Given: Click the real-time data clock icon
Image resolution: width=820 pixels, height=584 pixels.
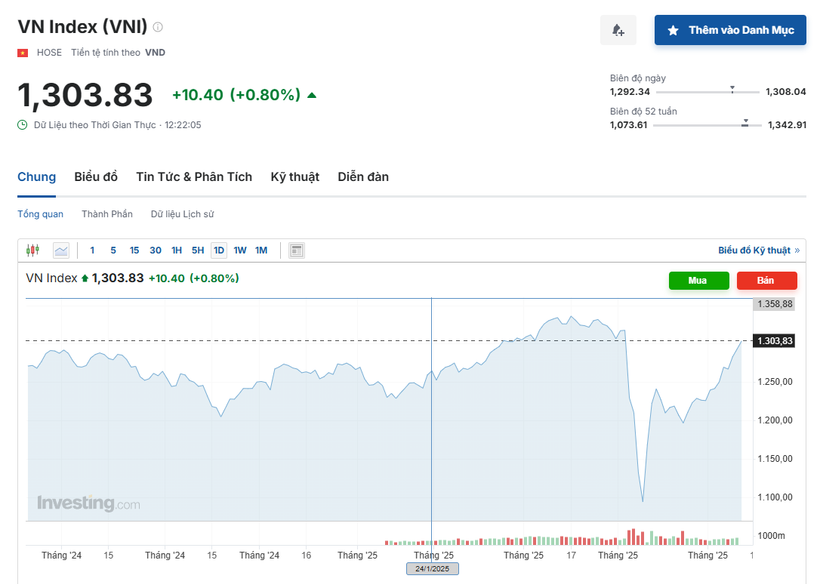Looking at the screenshot, I should [21, 128].
